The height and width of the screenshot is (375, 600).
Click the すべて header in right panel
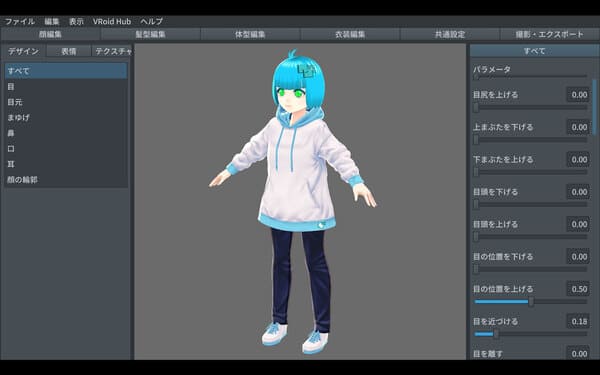(x=535, y=51)
